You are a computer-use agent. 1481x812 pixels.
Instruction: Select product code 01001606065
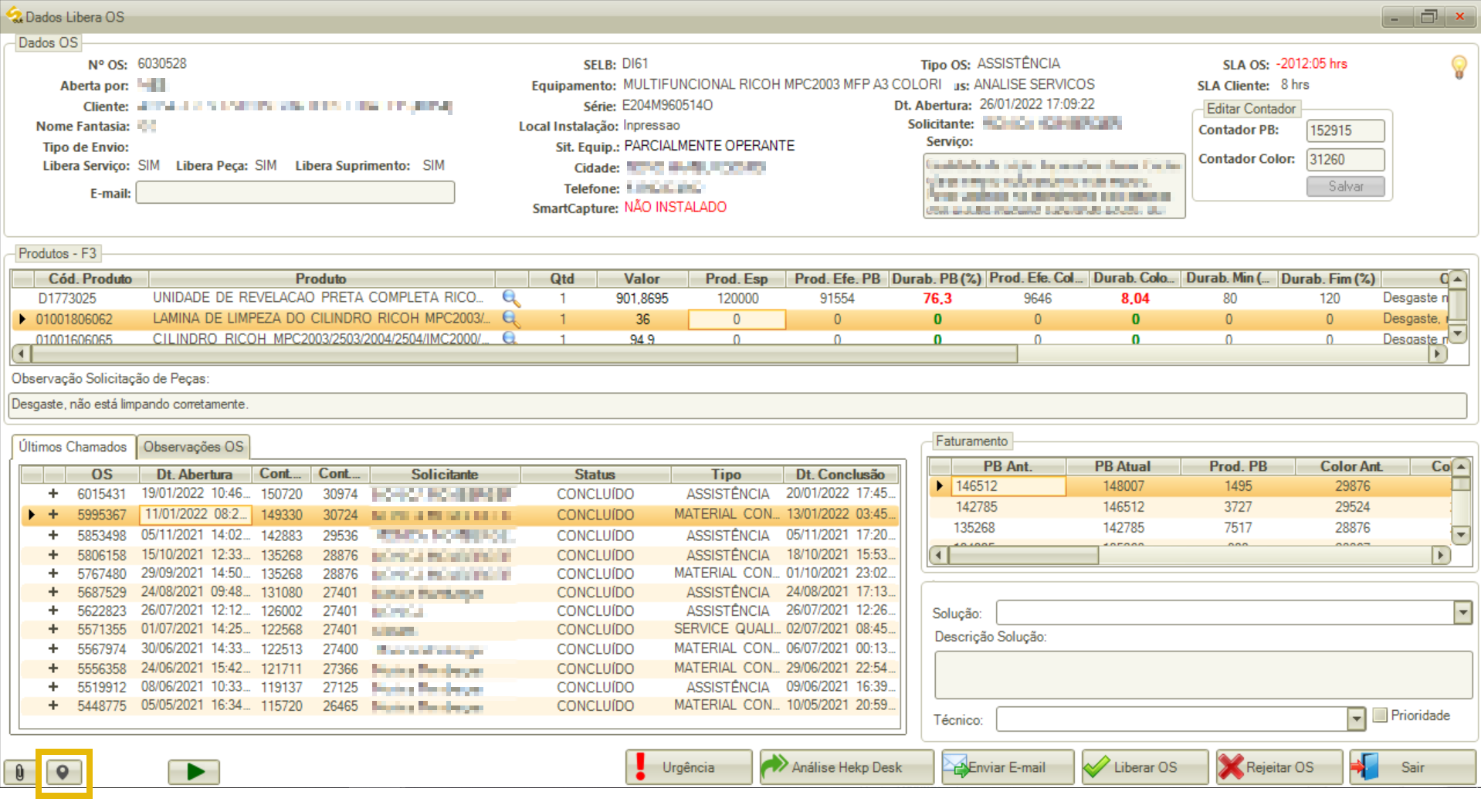pos(74,339)
